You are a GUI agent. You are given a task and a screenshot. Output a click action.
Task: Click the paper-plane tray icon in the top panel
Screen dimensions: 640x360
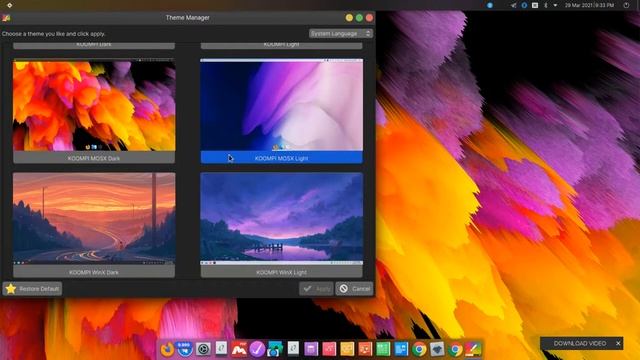pyautogui.click(x=513, y=5)
